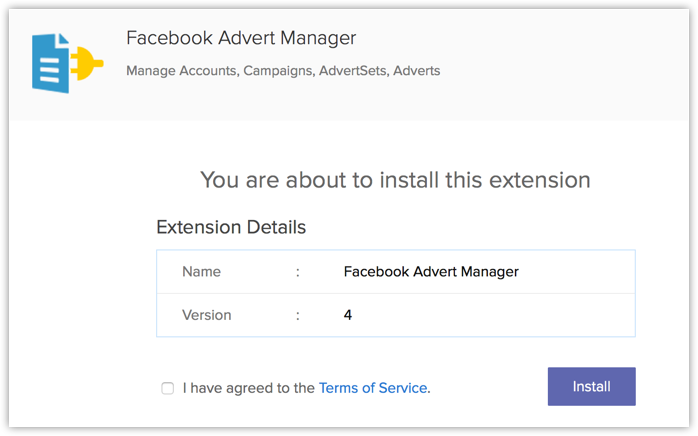Screen dimensions: 698x436
Task: Click the Version label in details table
Action: coord(206,315)
